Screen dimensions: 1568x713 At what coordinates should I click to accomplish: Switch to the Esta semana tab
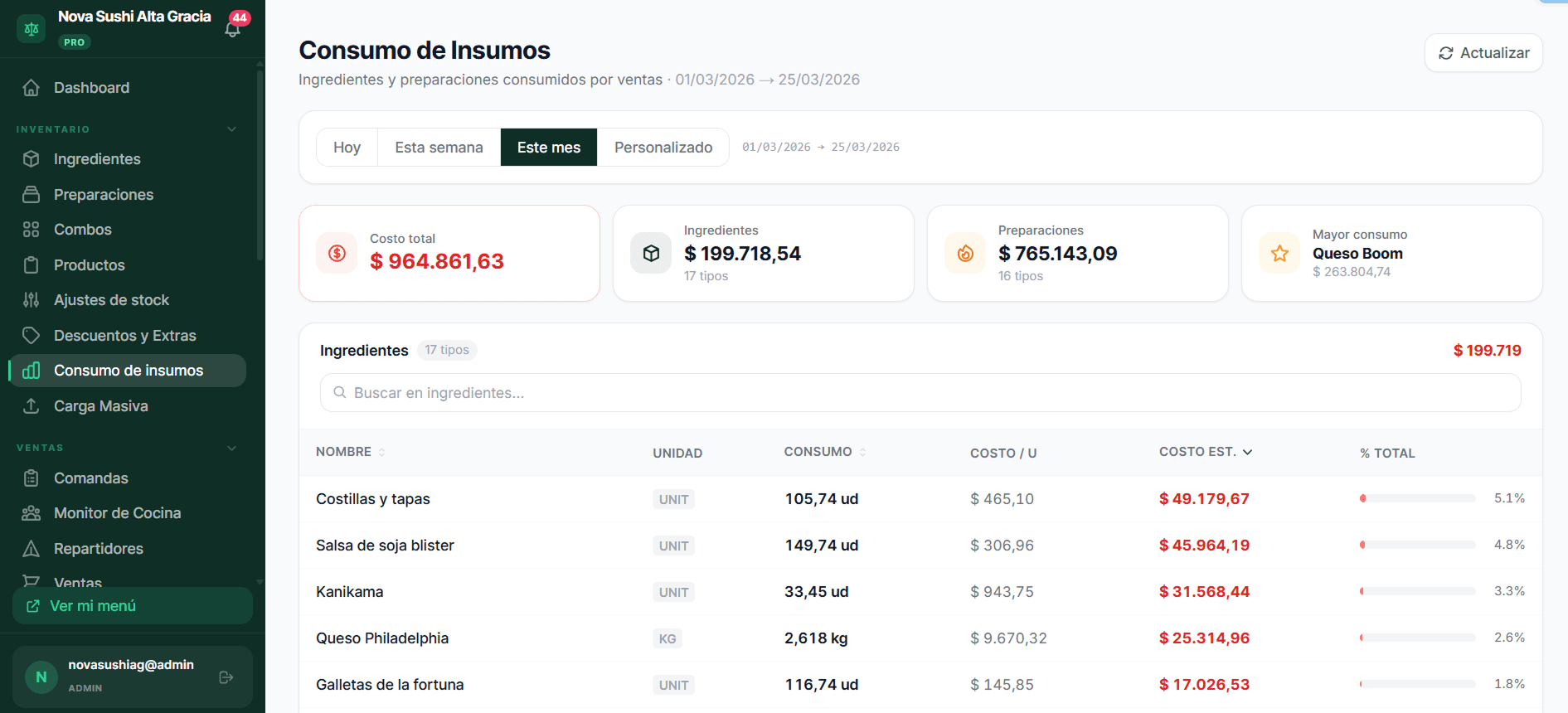point(439,148)
